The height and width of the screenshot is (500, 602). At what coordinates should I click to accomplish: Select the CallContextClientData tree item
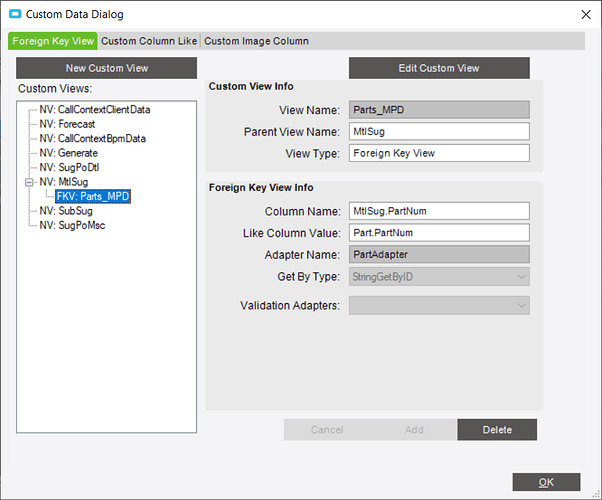(94, 110)
